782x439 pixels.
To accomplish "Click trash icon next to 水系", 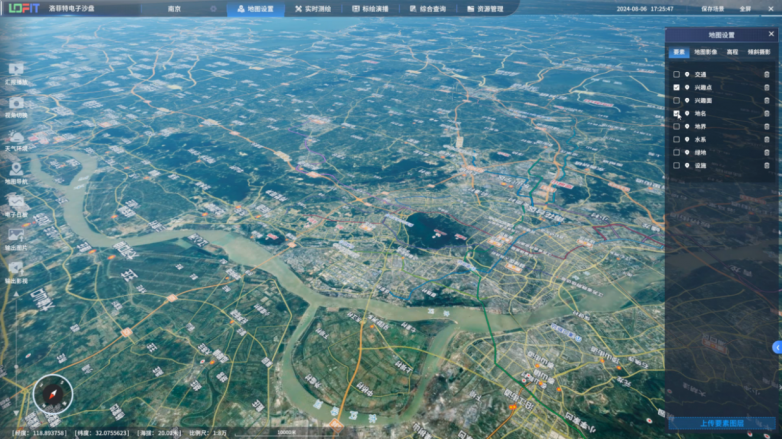I will [767, 139].
